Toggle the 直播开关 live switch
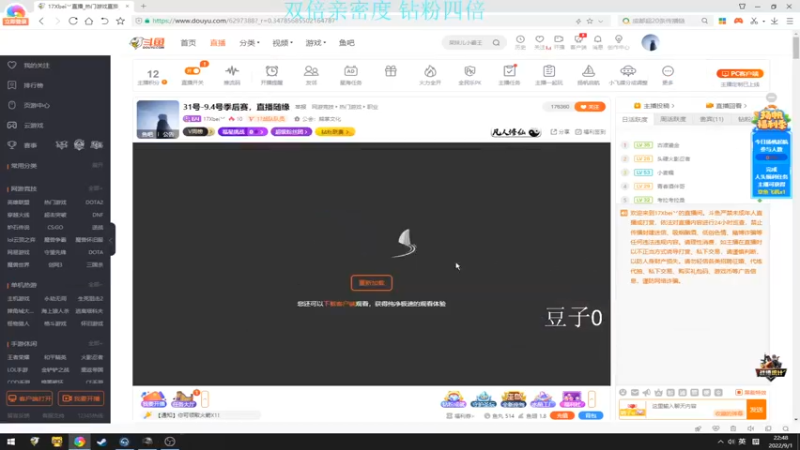800x450 pixels. pyautogui.click(x=192, y=71)
